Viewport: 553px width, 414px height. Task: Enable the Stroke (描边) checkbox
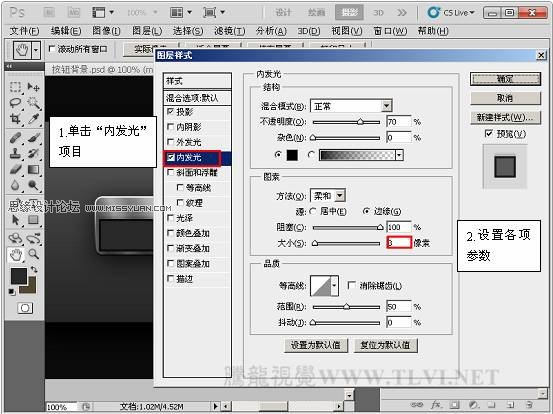170,279
